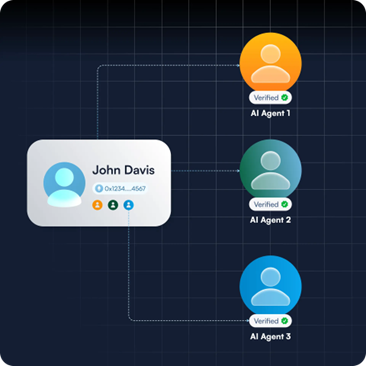This screenshot has height=366, width=366.
Task: Click the orange AI Agent 1 avatar
Action: coord(270,63)
